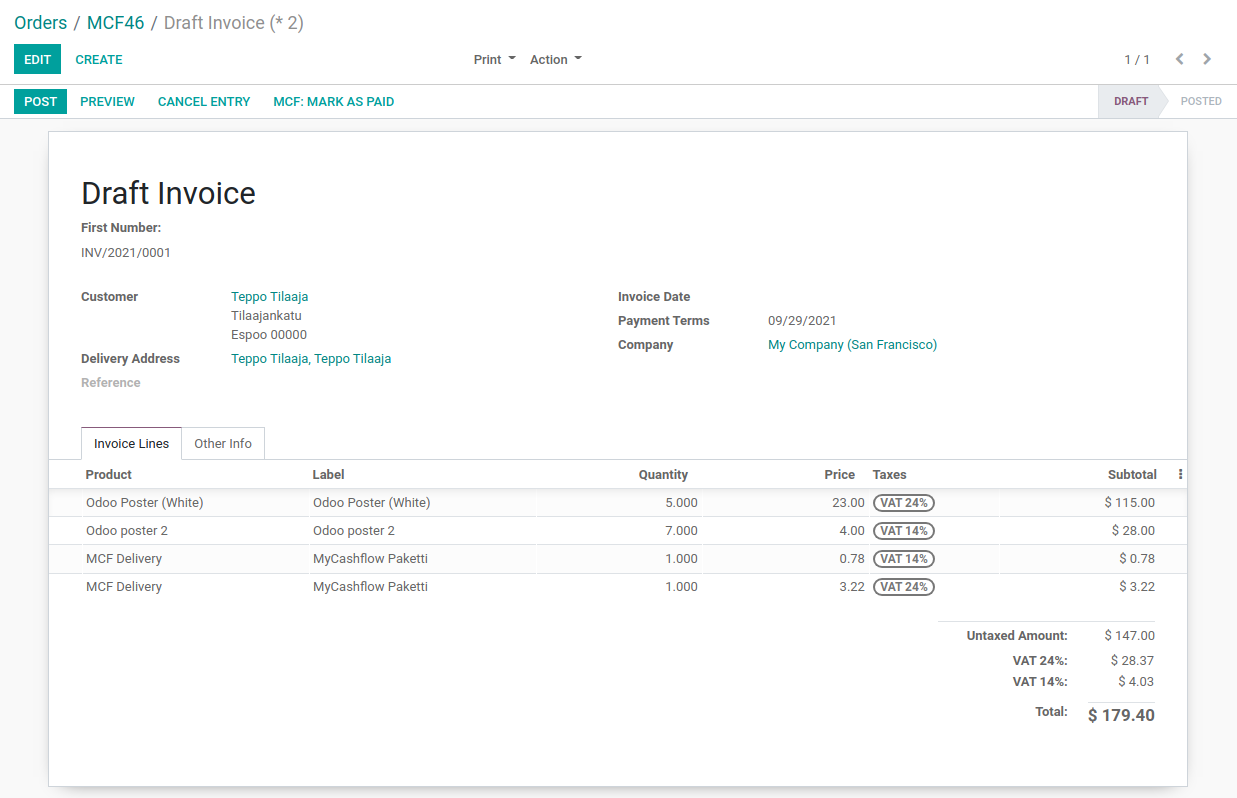Open Orders breadcrumb link
1237x798 pixels.
41,23
